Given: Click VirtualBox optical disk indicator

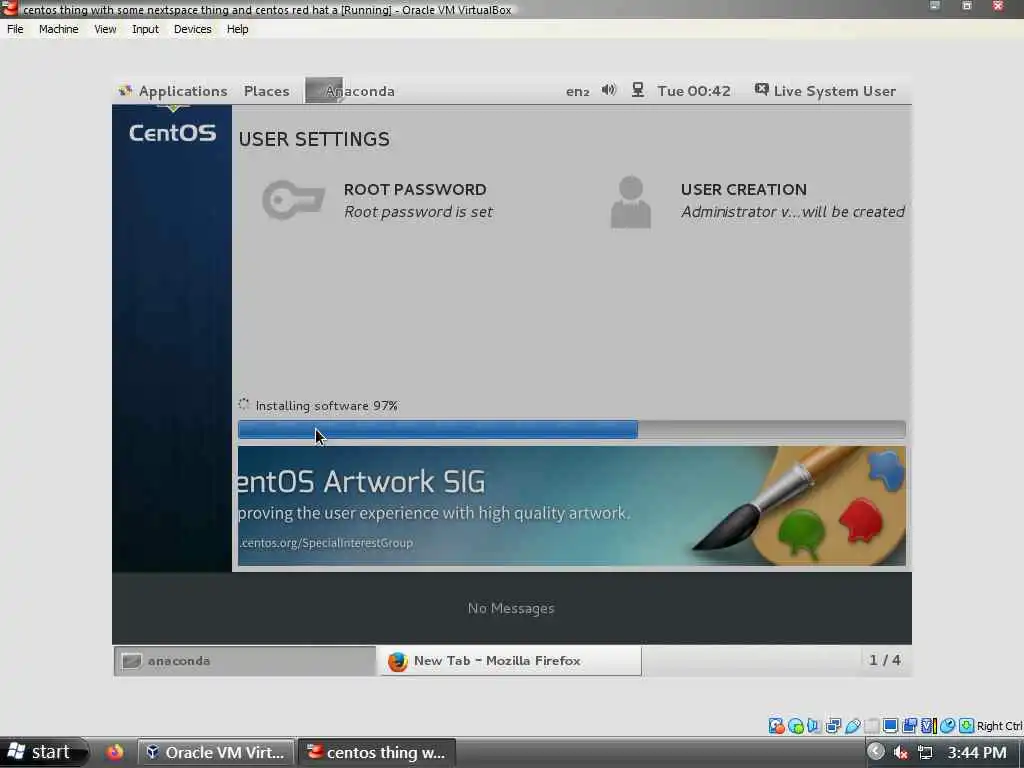Looking at the screenshot, I should 795,726.
